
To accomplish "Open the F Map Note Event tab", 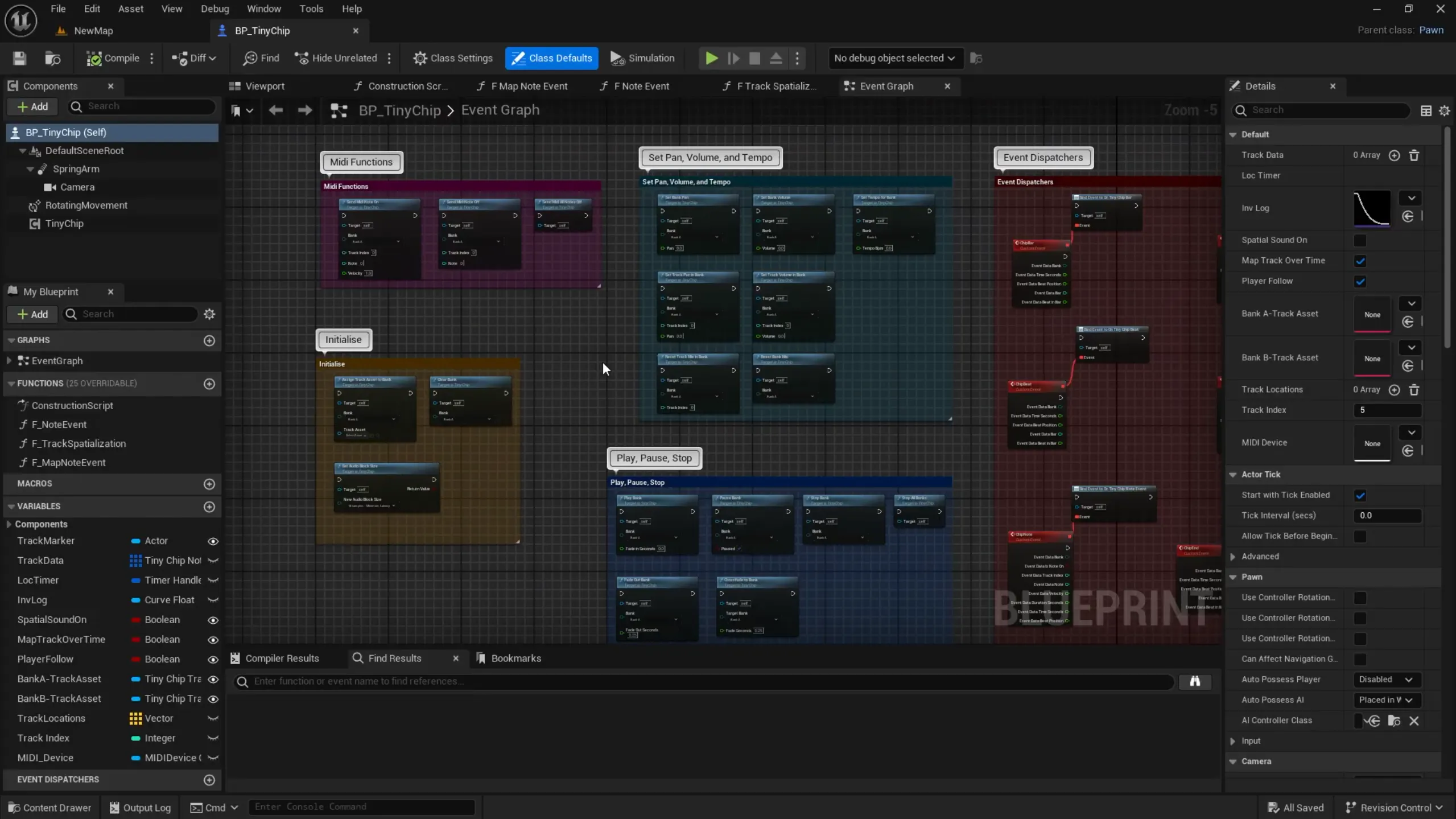I will pos(522,86).
